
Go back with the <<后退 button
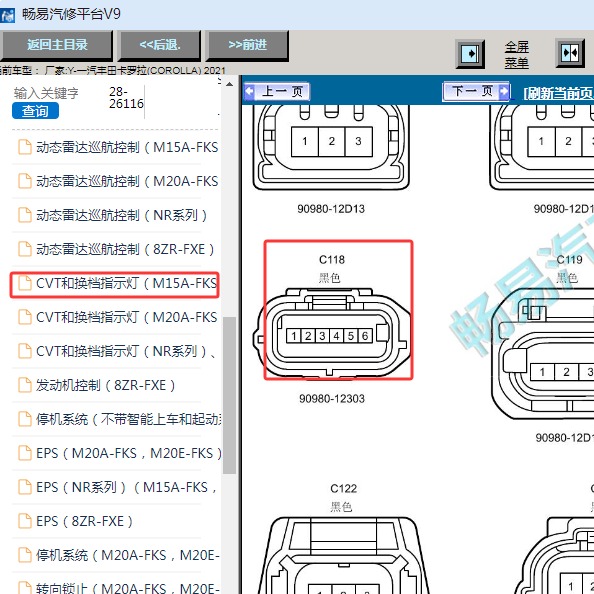point(159,45)
